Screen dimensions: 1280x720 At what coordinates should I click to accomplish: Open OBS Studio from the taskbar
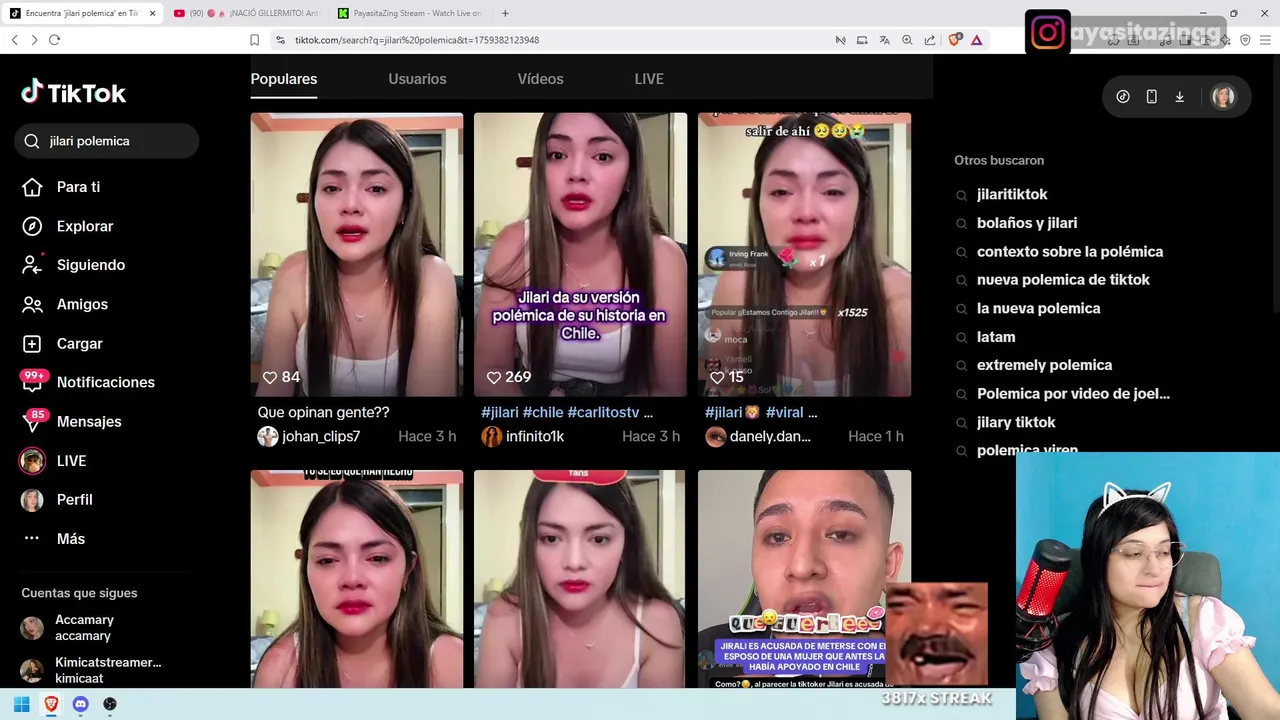(x=110, y=704)
